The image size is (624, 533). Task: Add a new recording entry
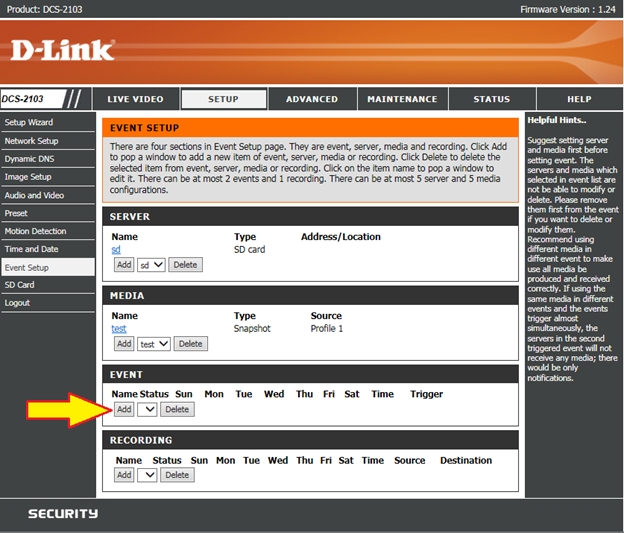pos(123,475)
